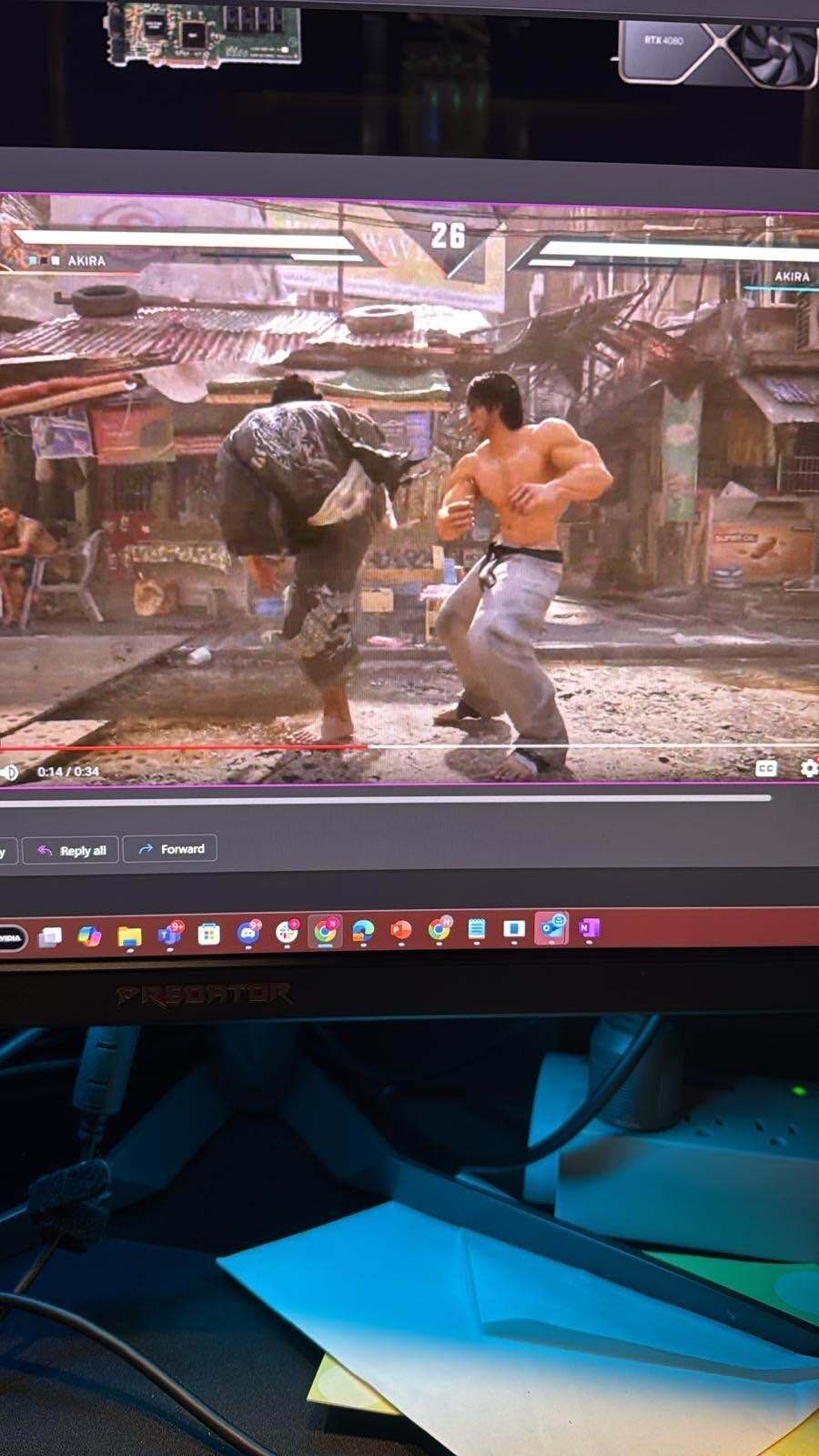
Task: Mute the video using the speaker icon
Action: (x=9, y=773)
